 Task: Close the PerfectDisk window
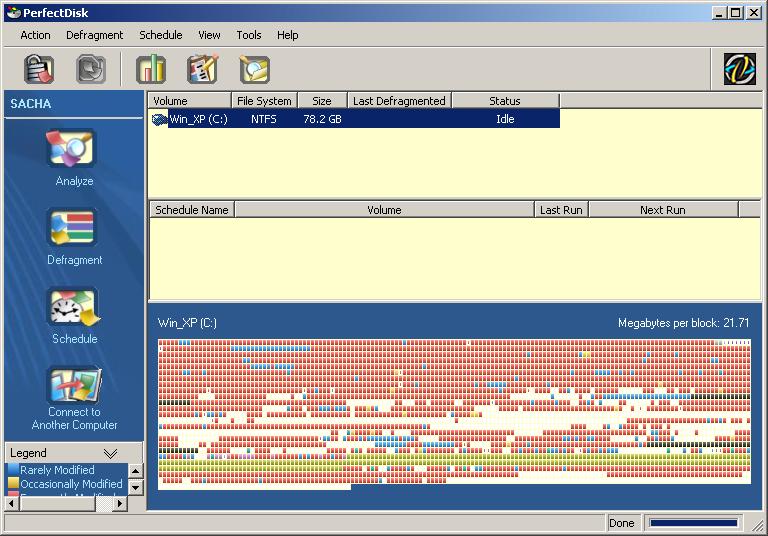(754, 13)
